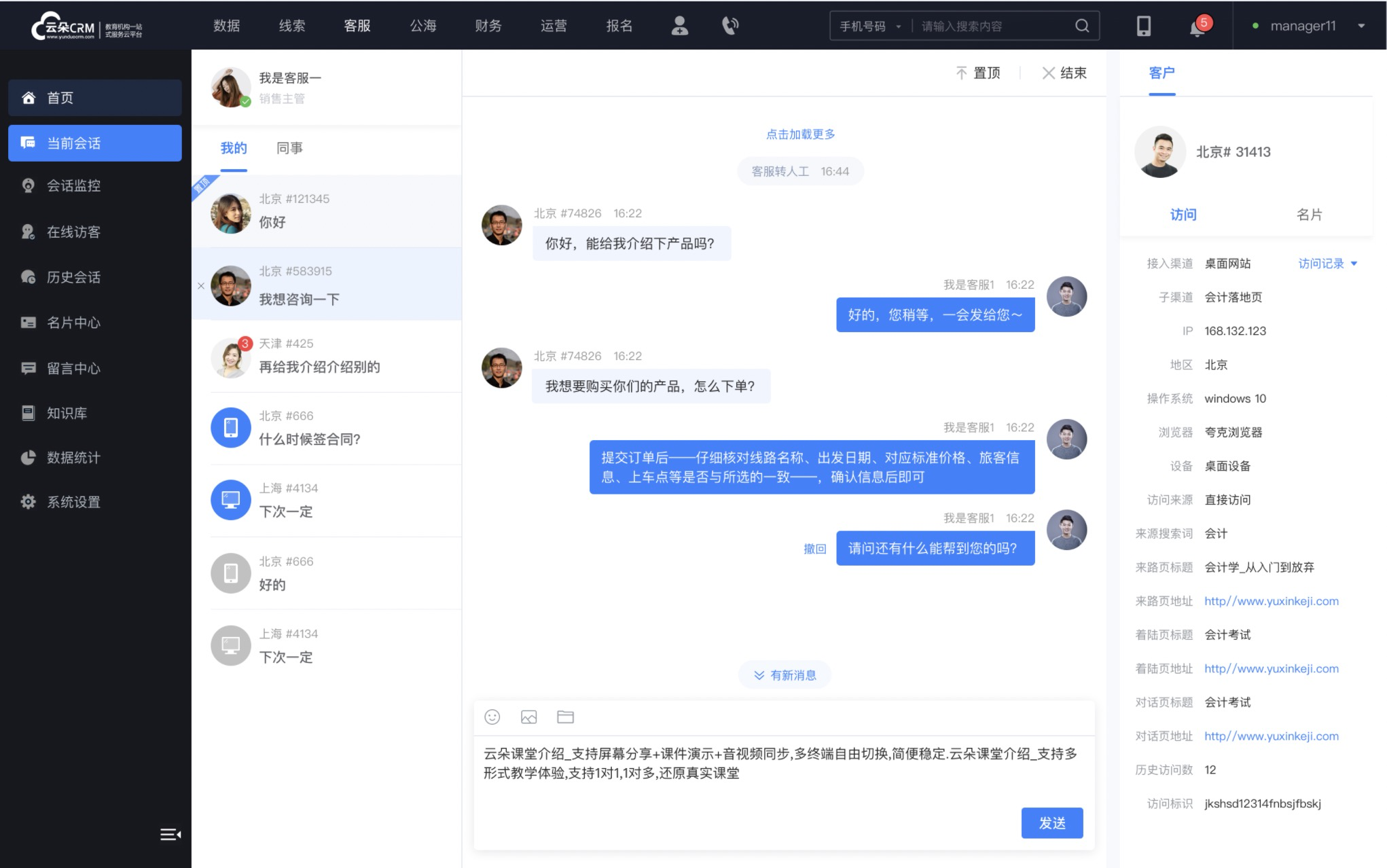Click the emoji icon in chat toolbar
This screenshot has height=868, width=1387.
(x=493, y=717)
